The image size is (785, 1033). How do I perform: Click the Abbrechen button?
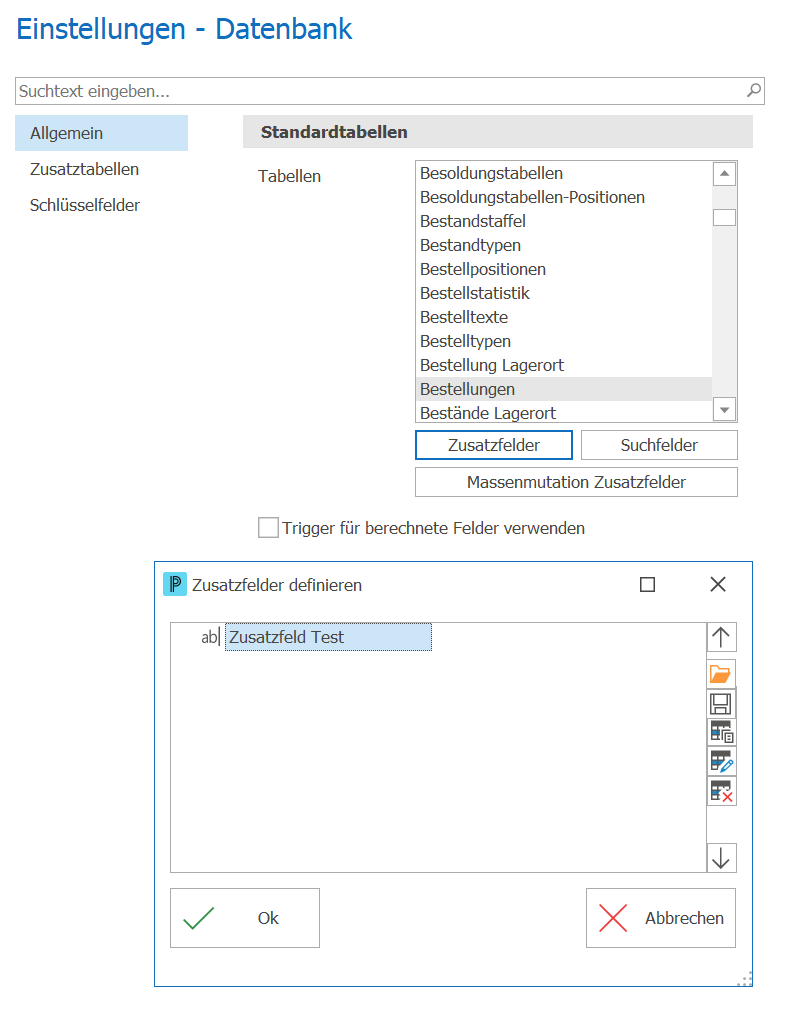pyautogui.click(x=661, y=918)
